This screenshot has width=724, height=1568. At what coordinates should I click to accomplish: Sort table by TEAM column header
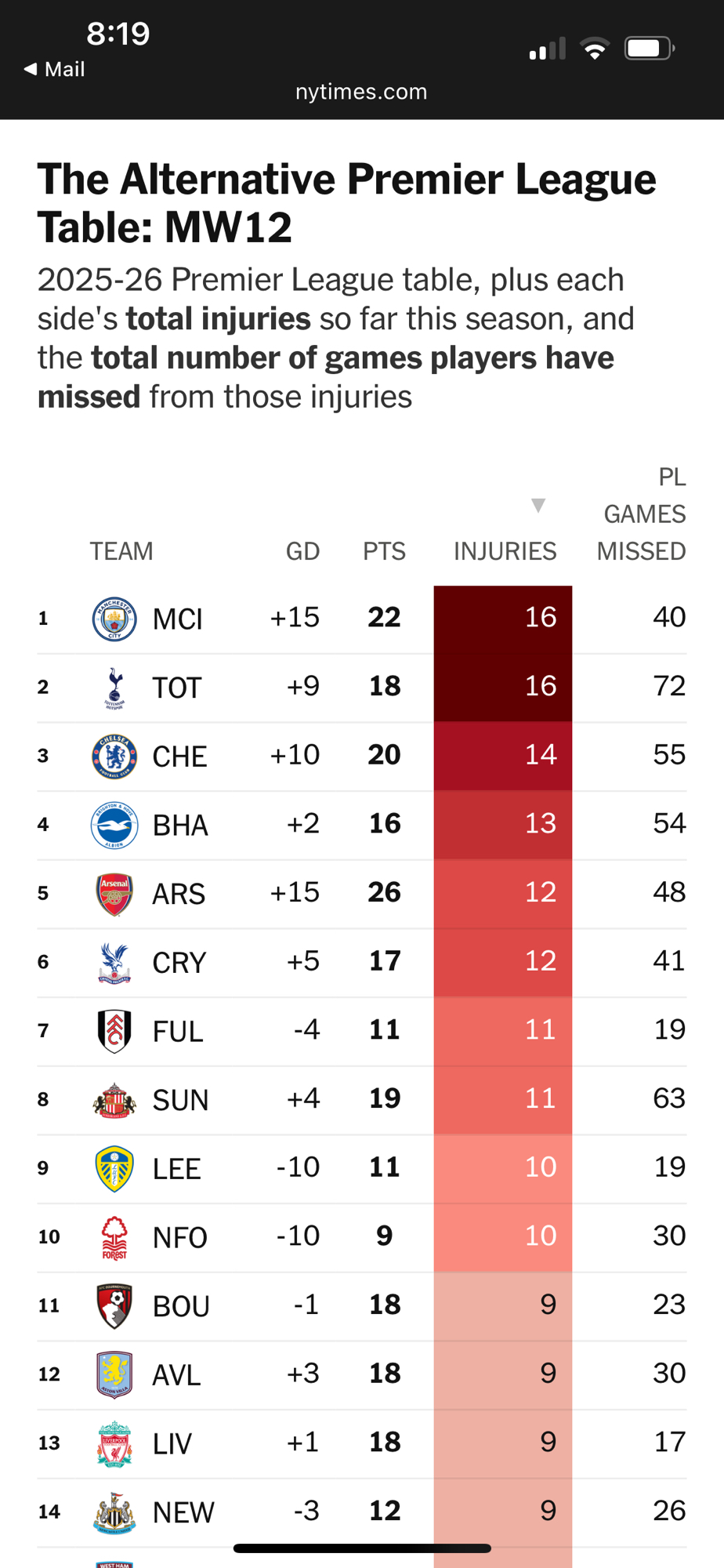[x=121, y=551]
